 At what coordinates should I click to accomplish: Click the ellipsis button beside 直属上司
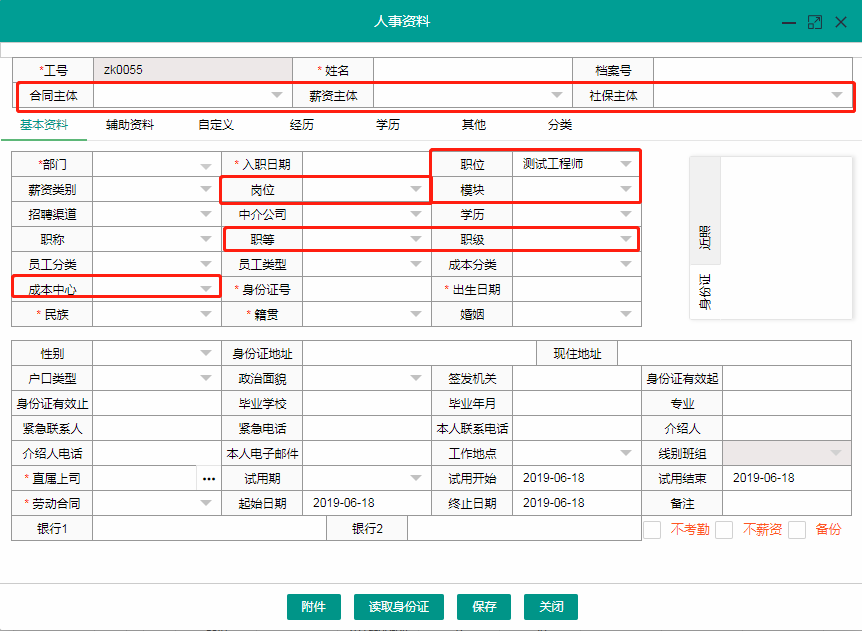click(208, 479)
